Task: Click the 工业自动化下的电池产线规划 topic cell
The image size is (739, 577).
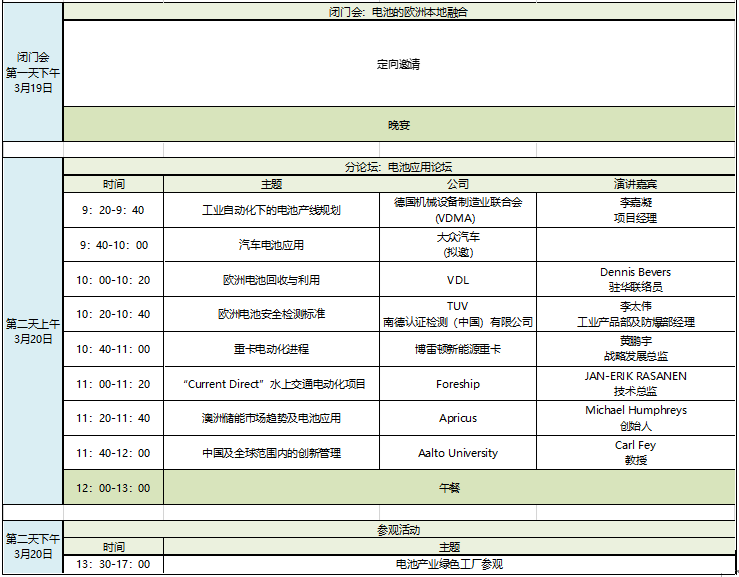Action: pyautogui.click(x=271, y=211)
